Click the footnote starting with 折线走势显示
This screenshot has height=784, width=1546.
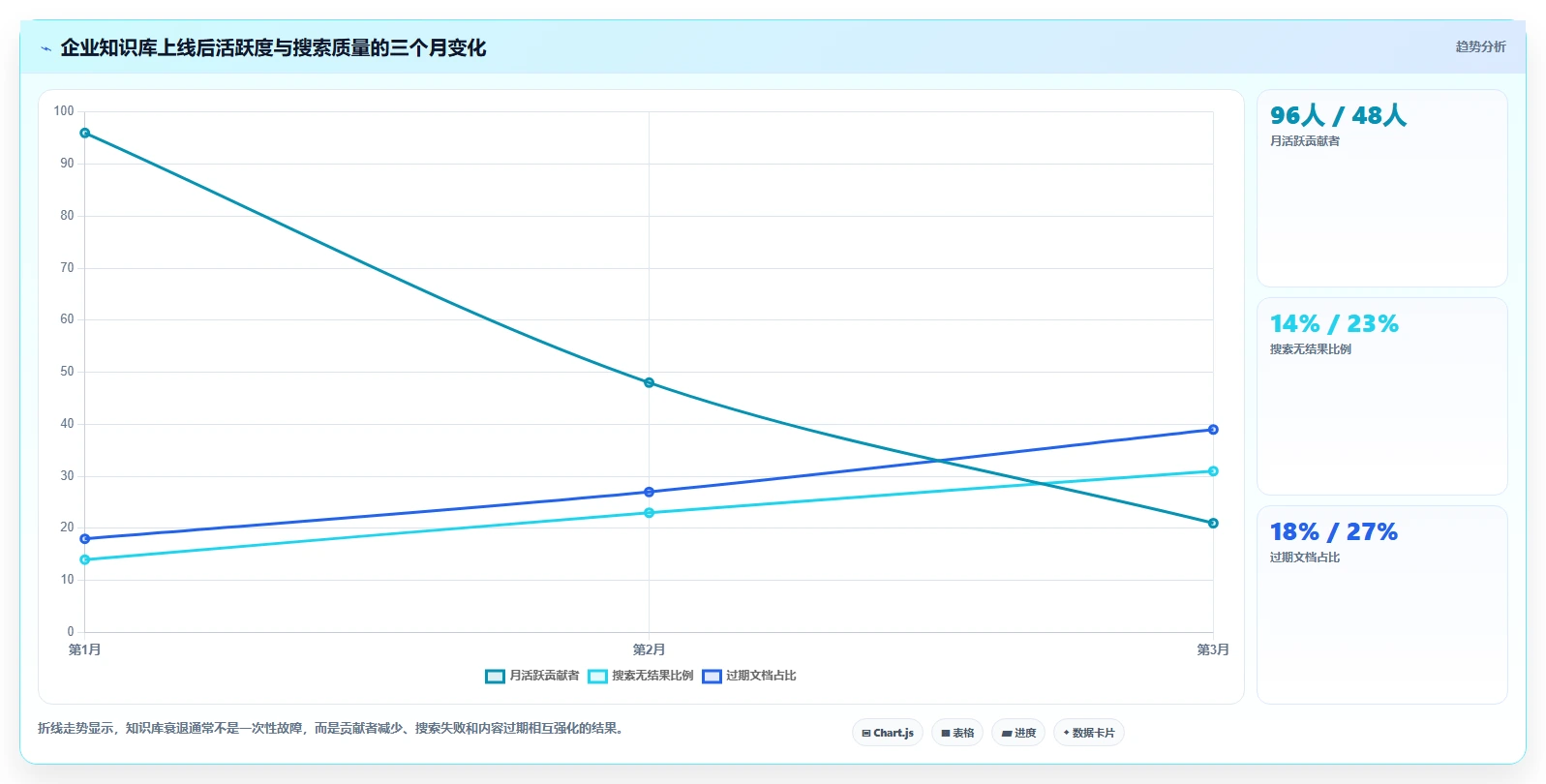point(333,728)
